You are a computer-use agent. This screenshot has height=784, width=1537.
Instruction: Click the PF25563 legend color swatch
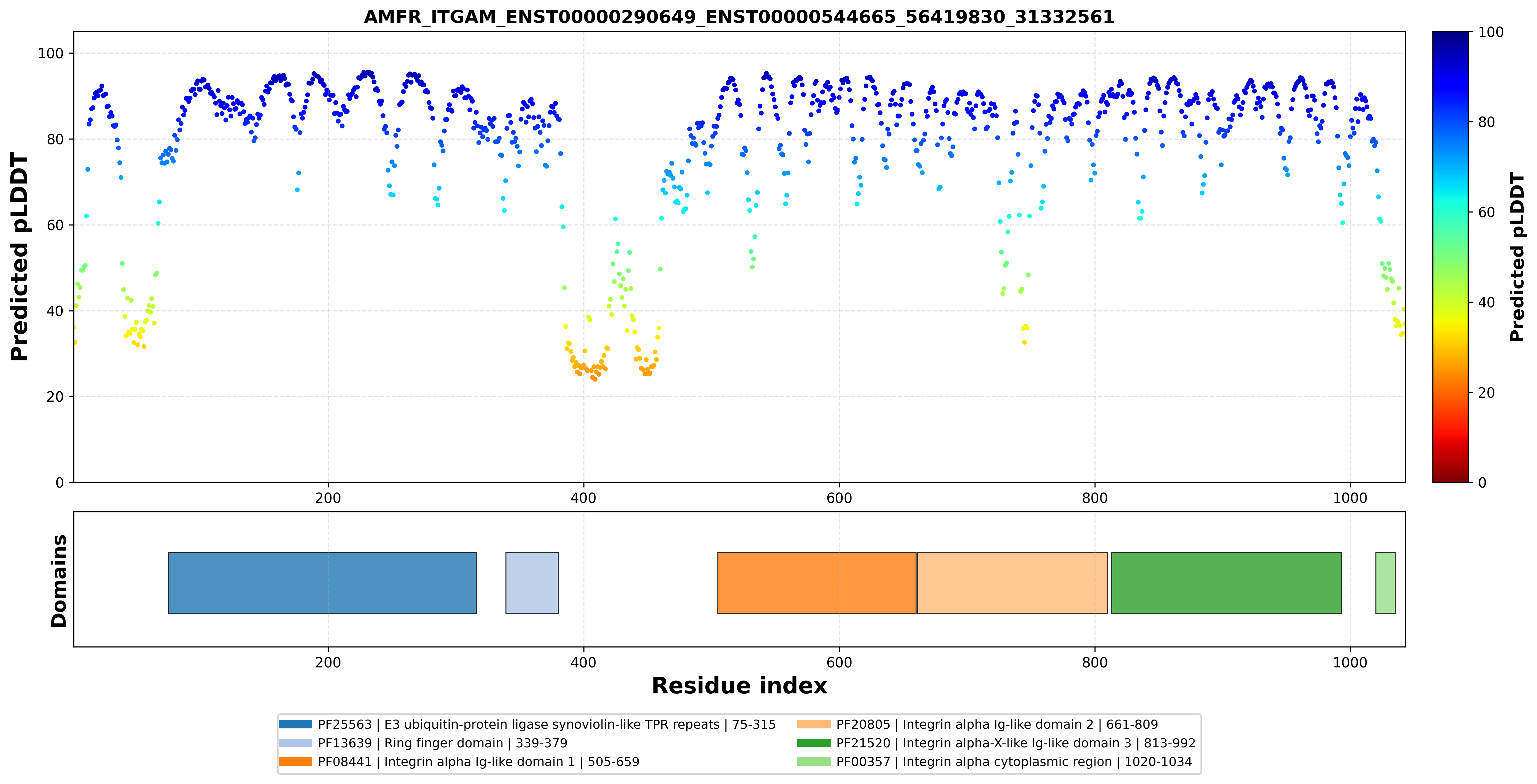(x=295, y=724)
